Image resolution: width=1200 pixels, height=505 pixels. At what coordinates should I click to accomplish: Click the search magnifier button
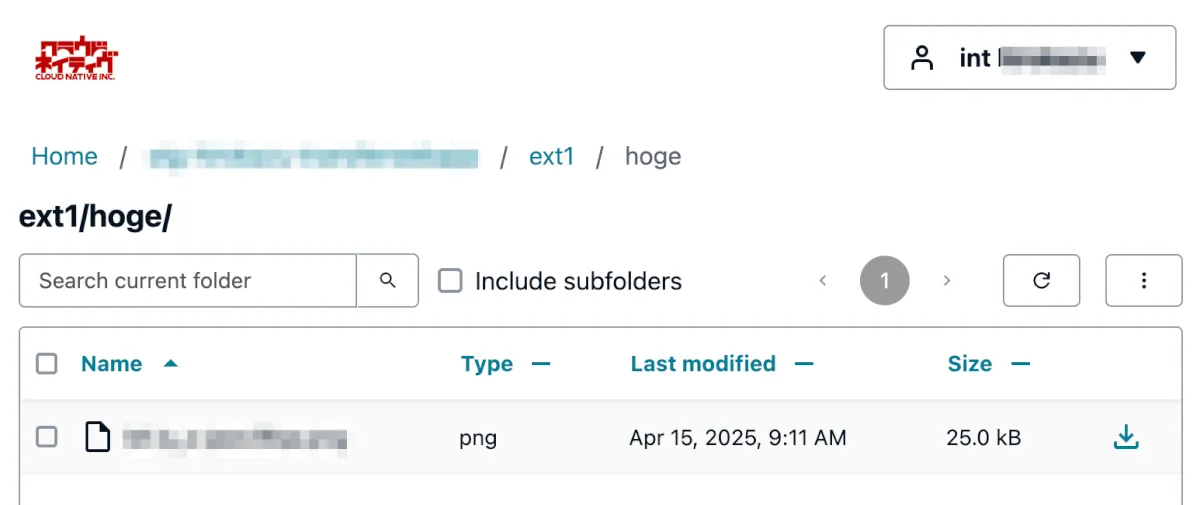(388, 281)
